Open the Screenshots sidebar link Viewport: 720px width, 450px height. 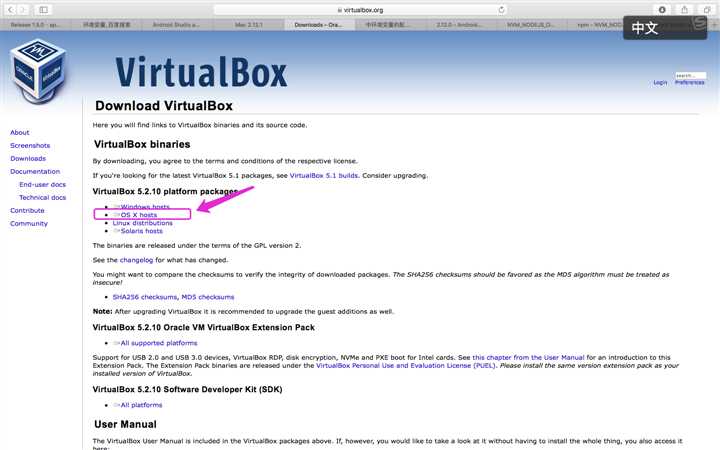30,146
